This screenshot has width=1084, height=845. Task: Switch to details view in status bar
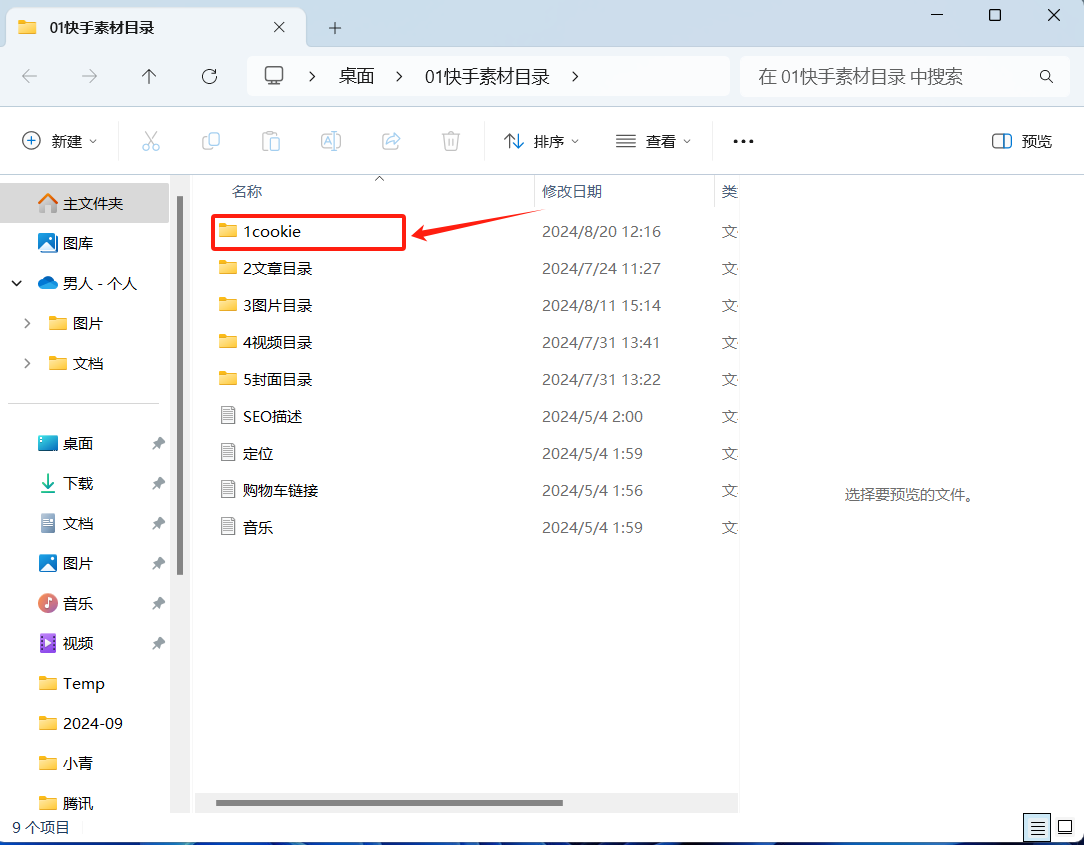pos(1038,827)
